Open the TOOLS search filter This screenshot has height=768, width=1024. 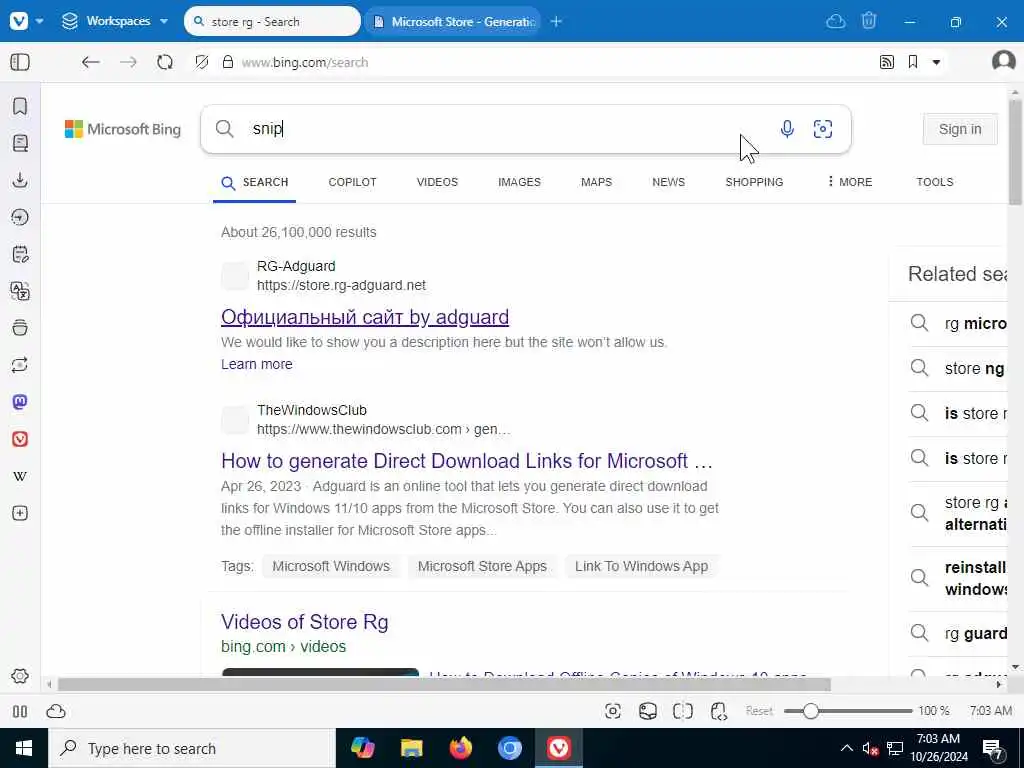point(935,182)
